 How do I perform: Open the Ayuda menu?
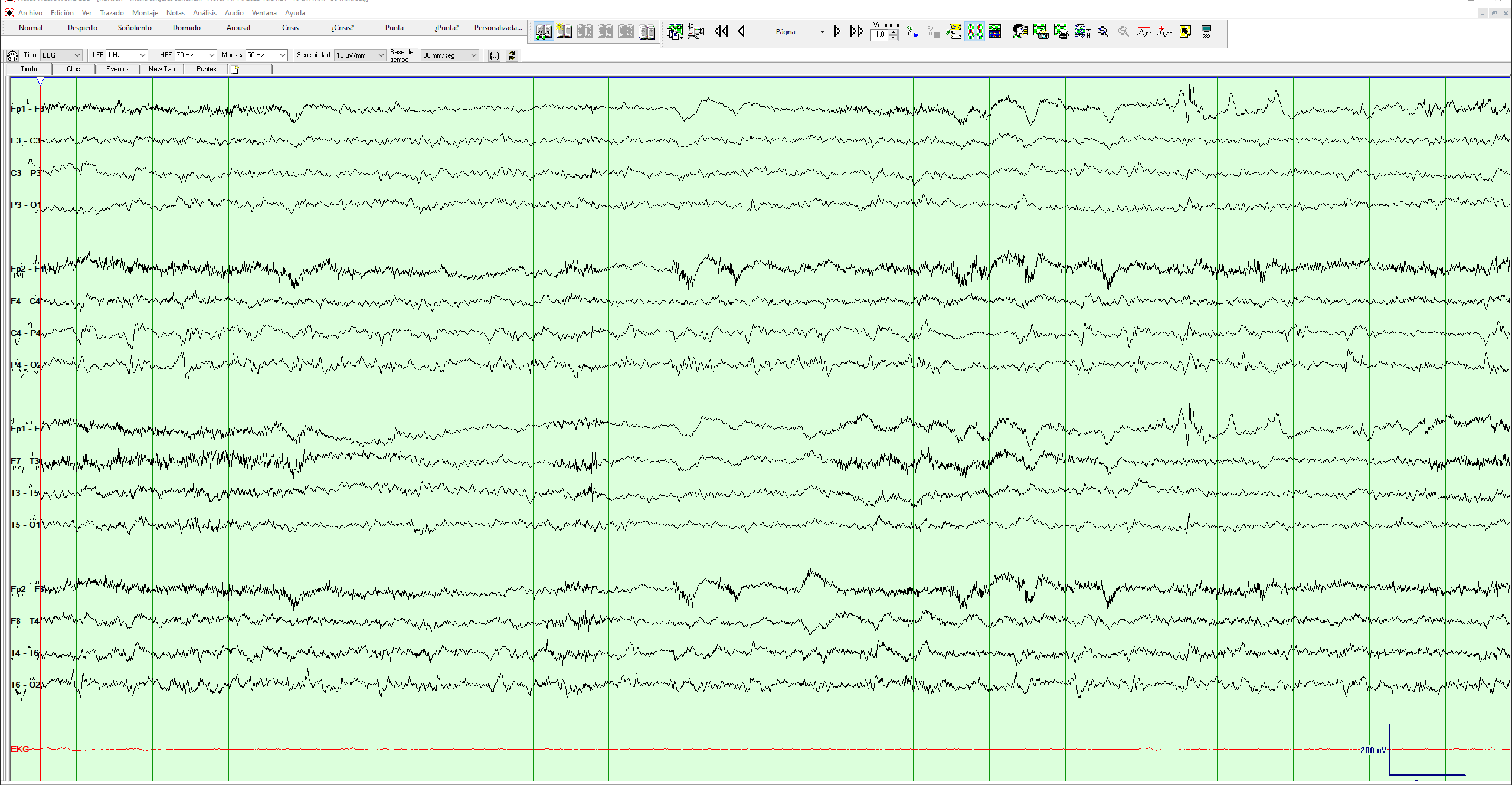295,13
